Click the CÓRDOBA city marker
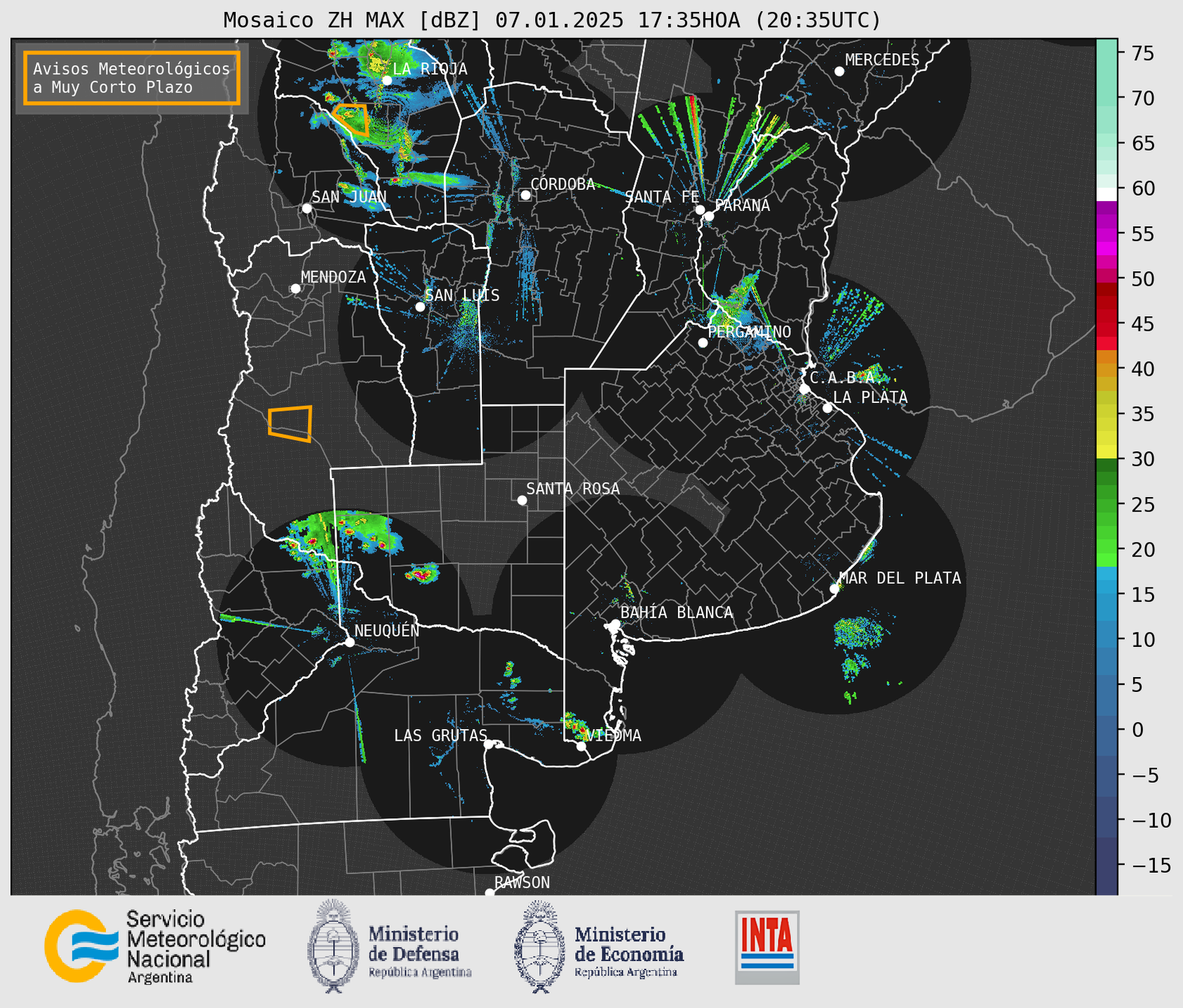This screenshot has width=1183, height=1008. tap(525, 195)
